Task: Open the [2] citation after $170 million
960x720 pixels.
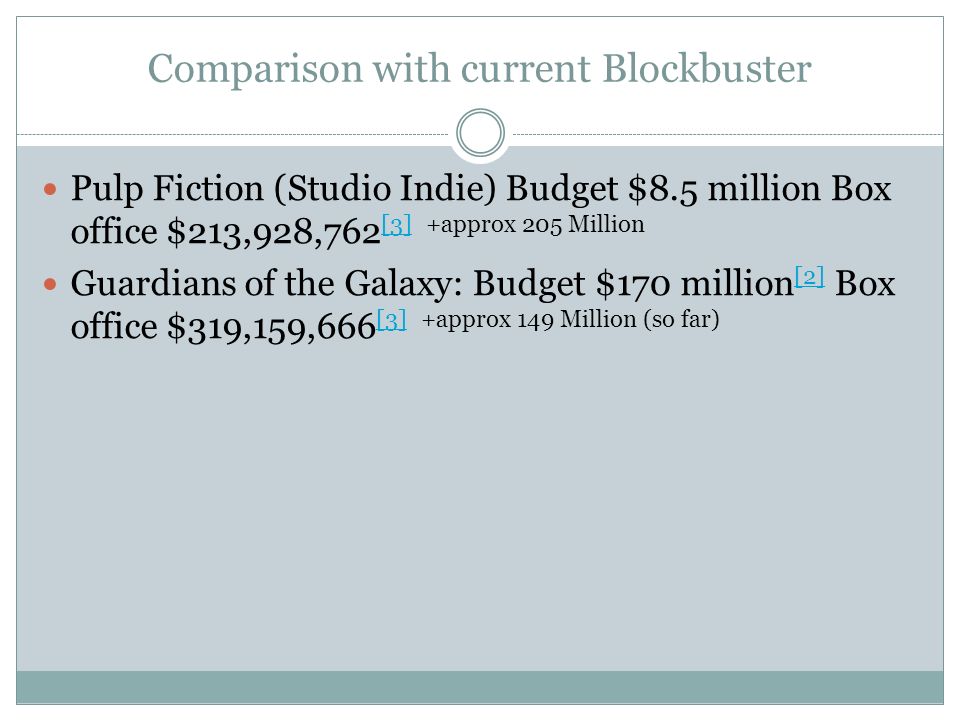Action: pyautogui.click(x=809, y=277)
